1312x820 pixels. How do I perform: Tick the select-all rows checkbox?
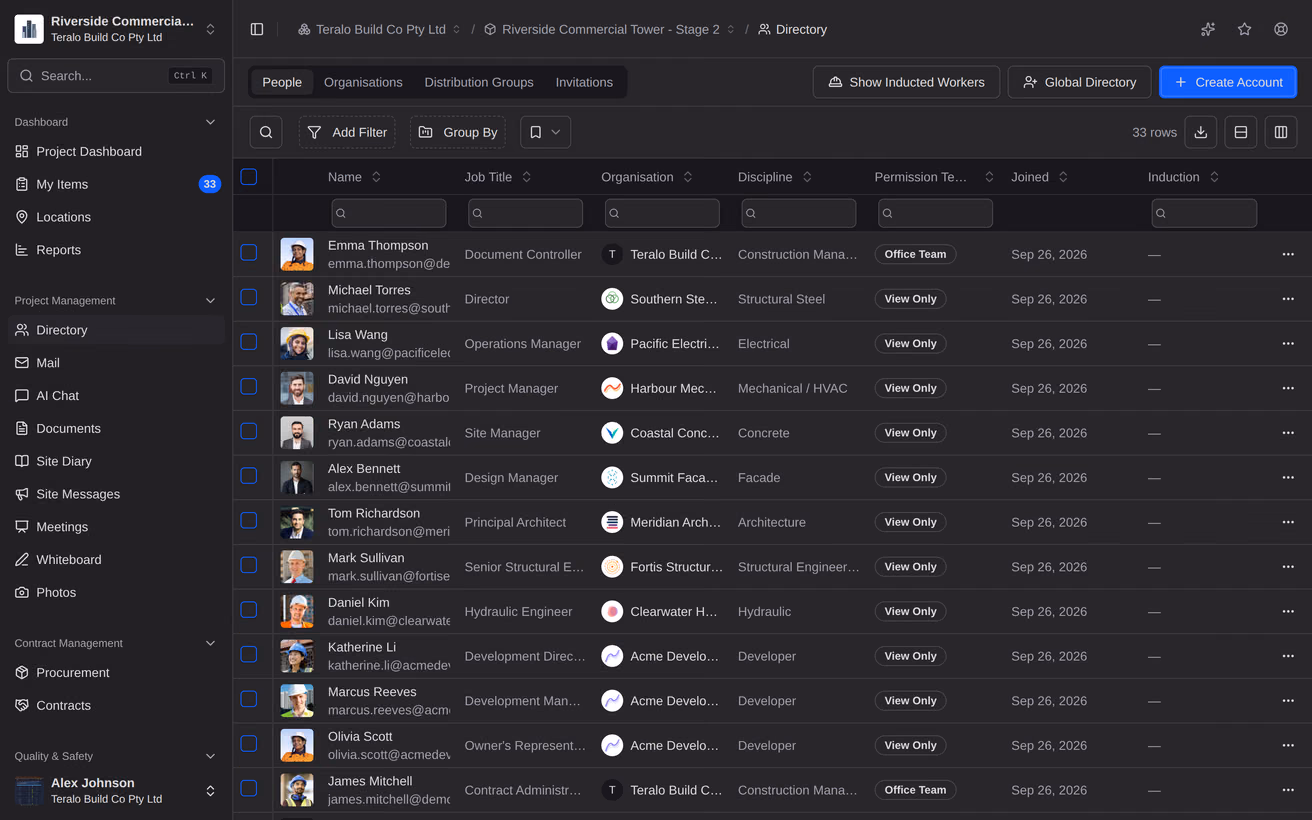point(249,177)
